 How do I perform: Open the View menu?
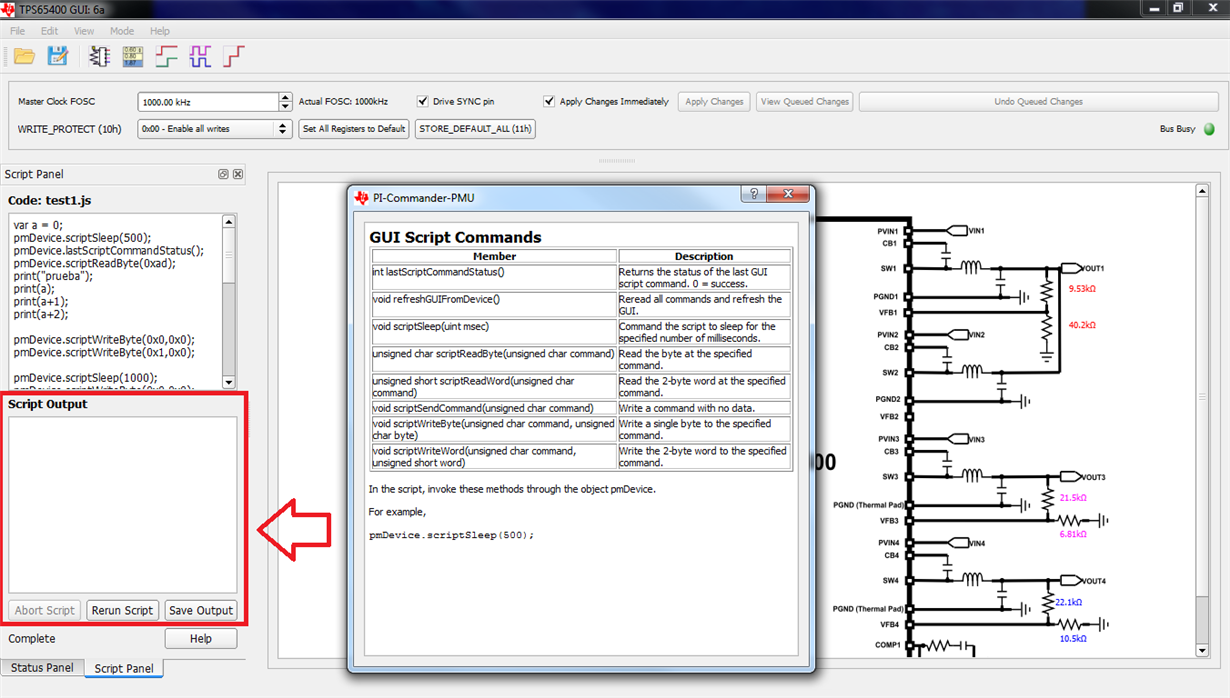[84, 31]
